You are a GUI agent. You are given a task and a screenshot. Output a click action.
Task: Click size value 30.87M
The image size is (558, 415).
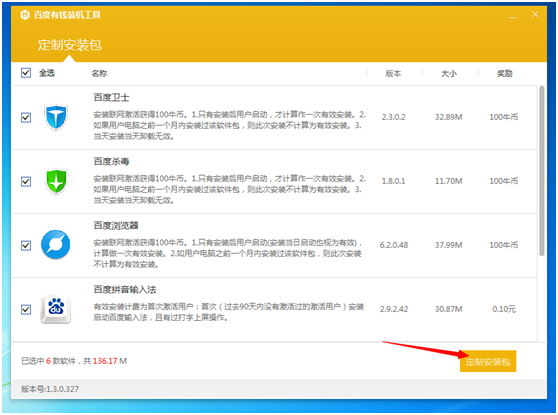[448, 309]
